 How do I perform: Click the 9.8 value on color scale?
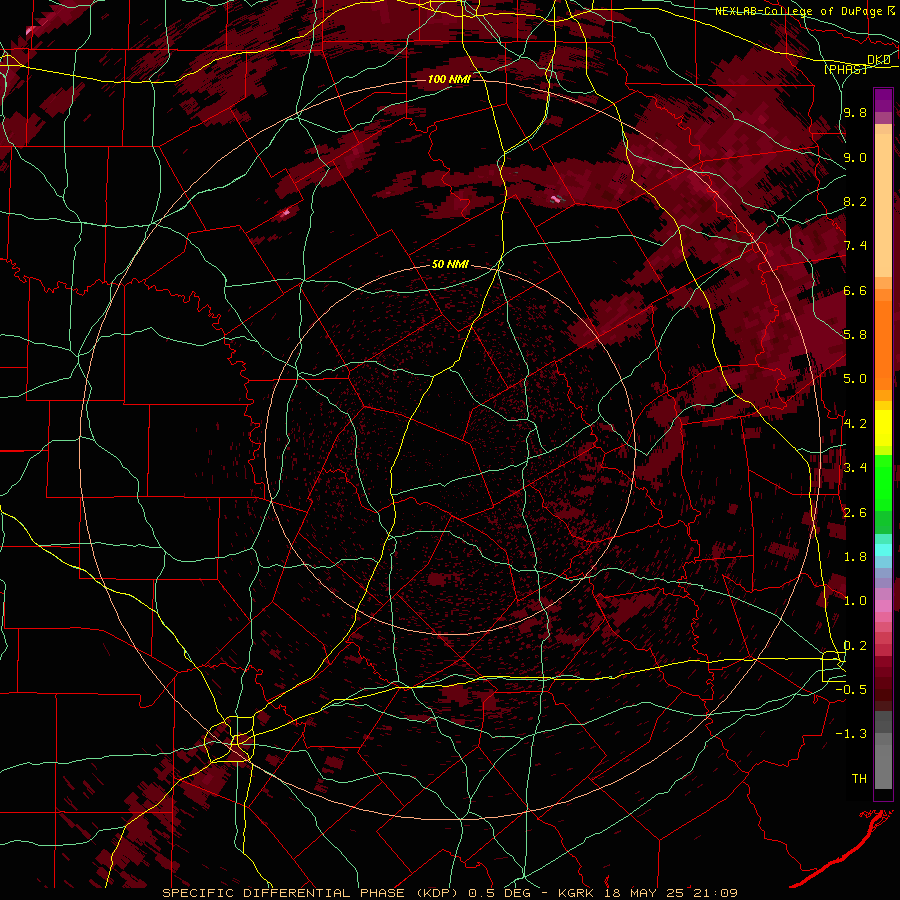[x=855, y=112]
